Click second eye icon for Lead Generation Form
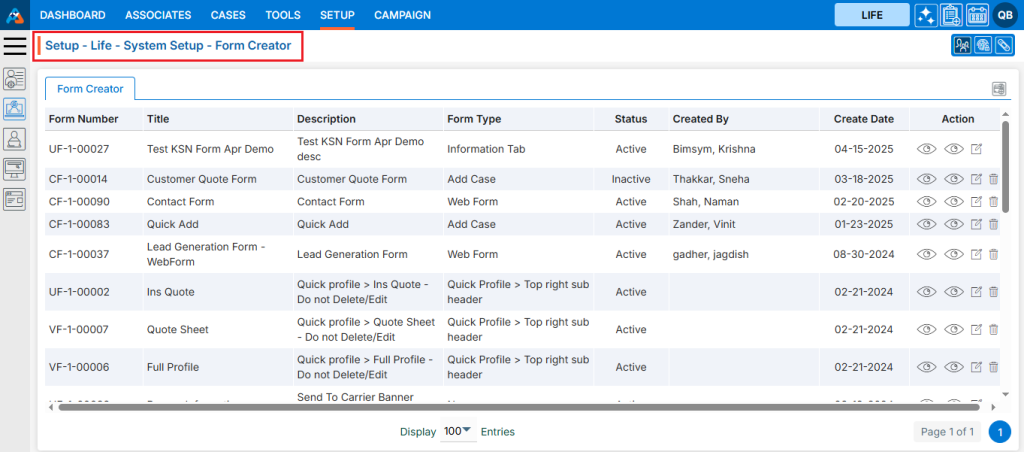Image resolution: width=1024 pixels, height=452 pixels. (x=953, y=254)
